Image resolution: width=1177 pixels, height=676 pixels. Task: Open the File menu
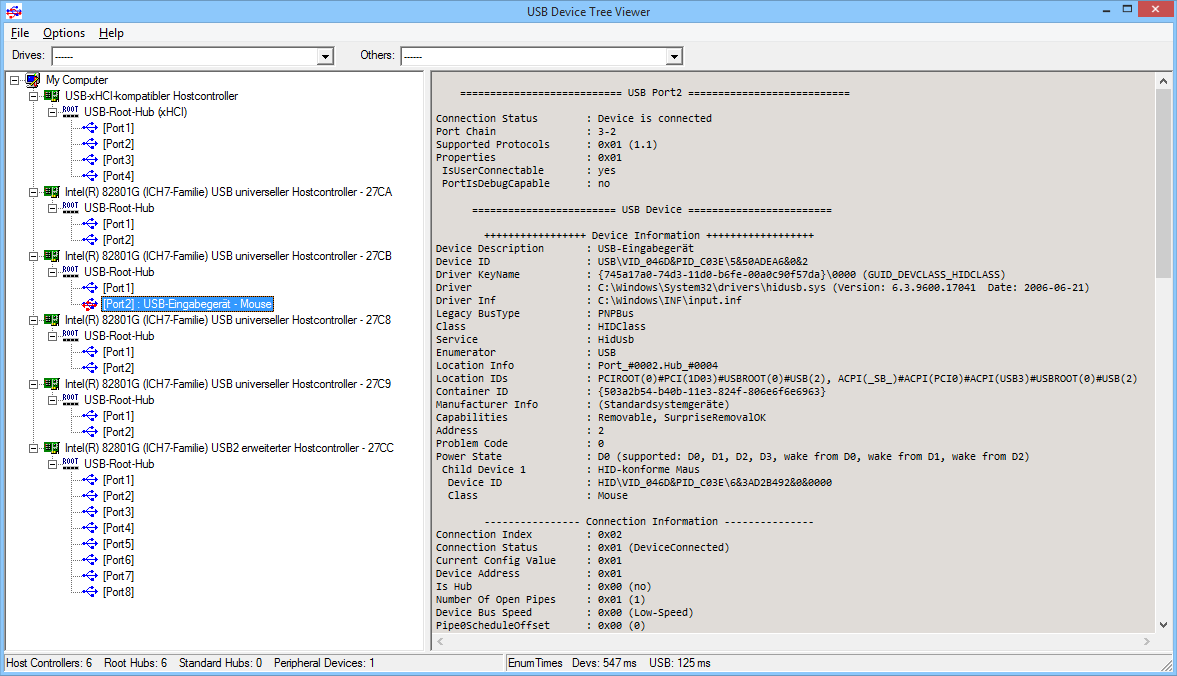point(20,33)
